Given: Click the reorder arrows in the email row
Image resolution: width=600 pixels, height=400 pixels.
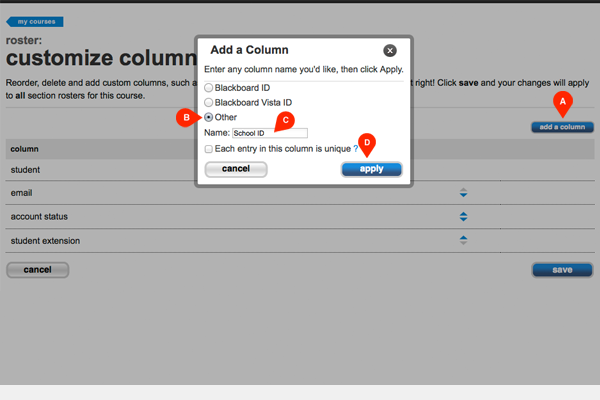Looking at the screenshot, I should coord(463,192).
